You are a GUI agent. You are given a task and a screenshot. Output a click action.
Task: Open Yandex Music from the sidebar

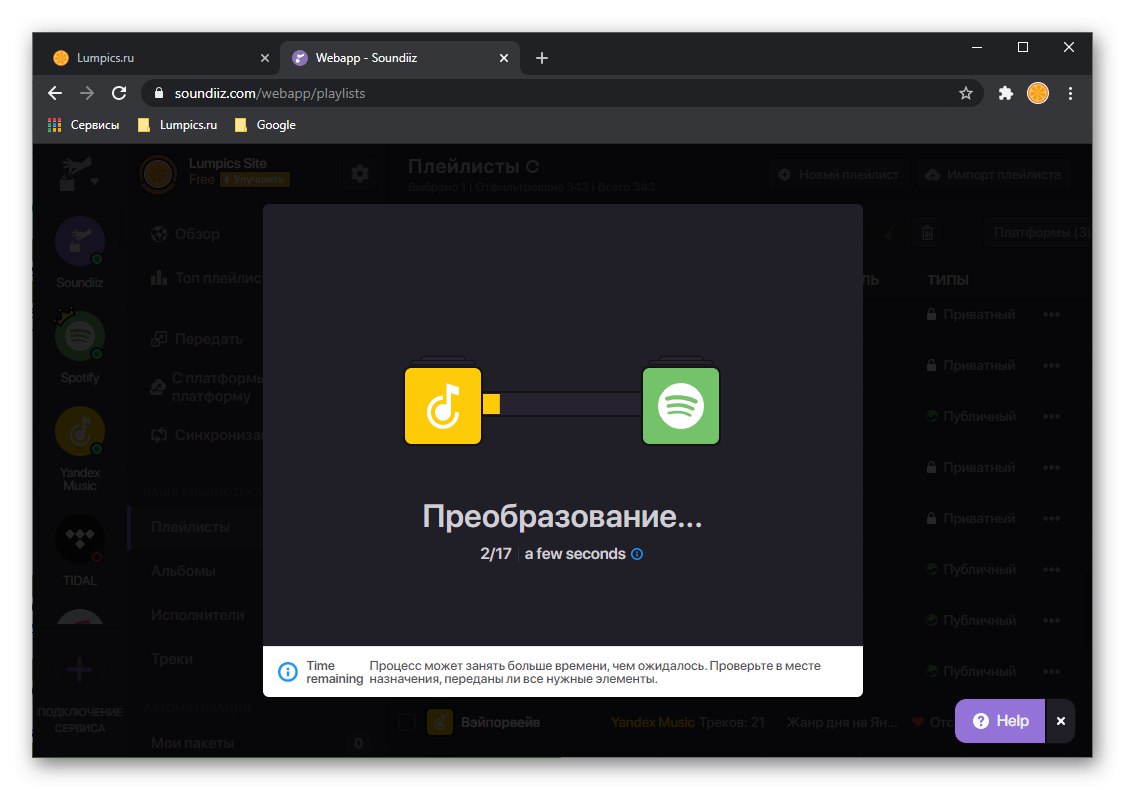tap(79, 430)
